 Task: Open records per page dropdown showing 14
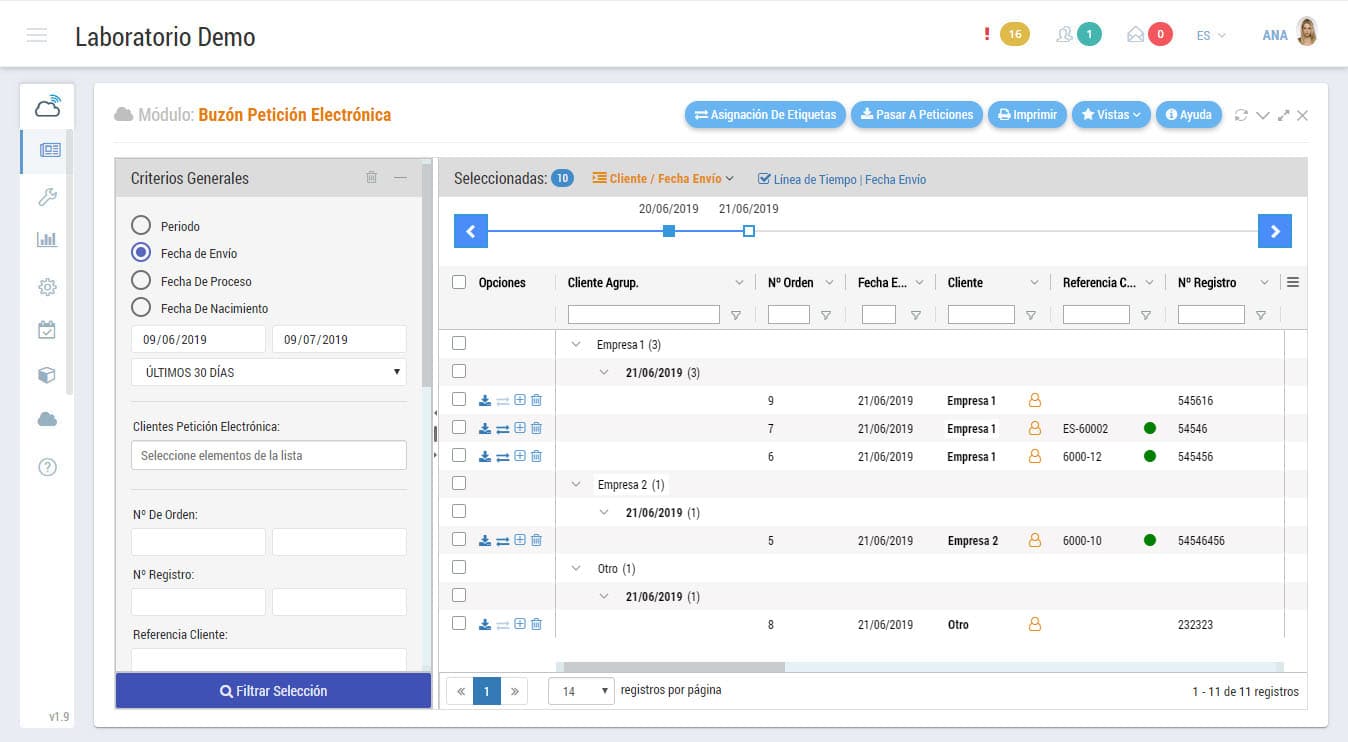pos(581,691)
